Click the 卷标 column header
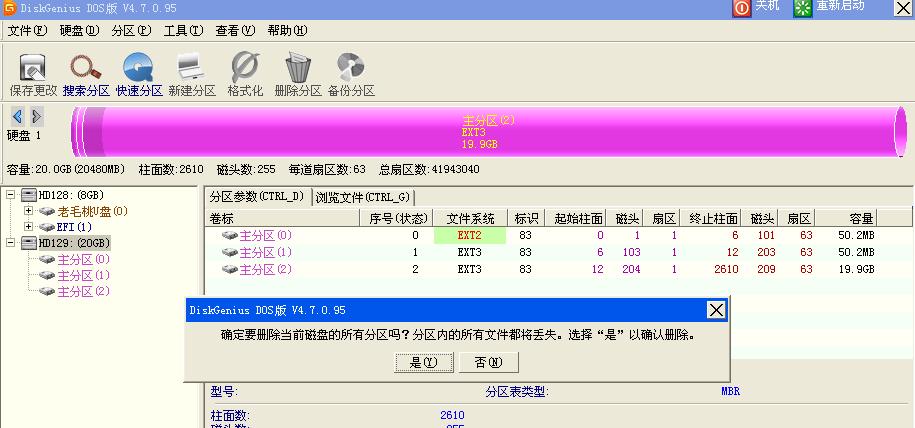Screen dimensions: 915x428 [283, 218]
